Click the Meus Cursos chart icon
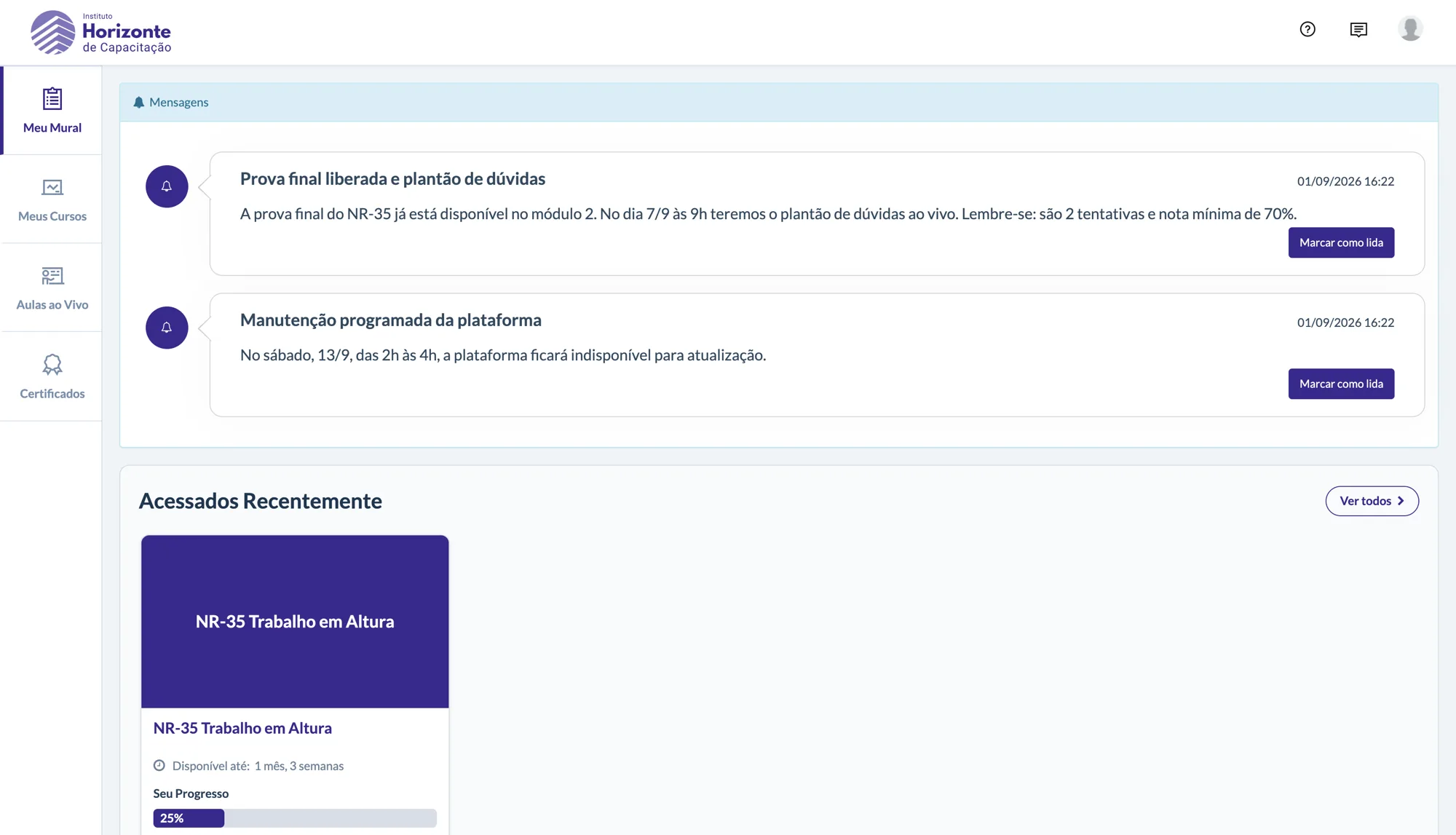This screenshot has width=1456, height=835. click(52, 187)
